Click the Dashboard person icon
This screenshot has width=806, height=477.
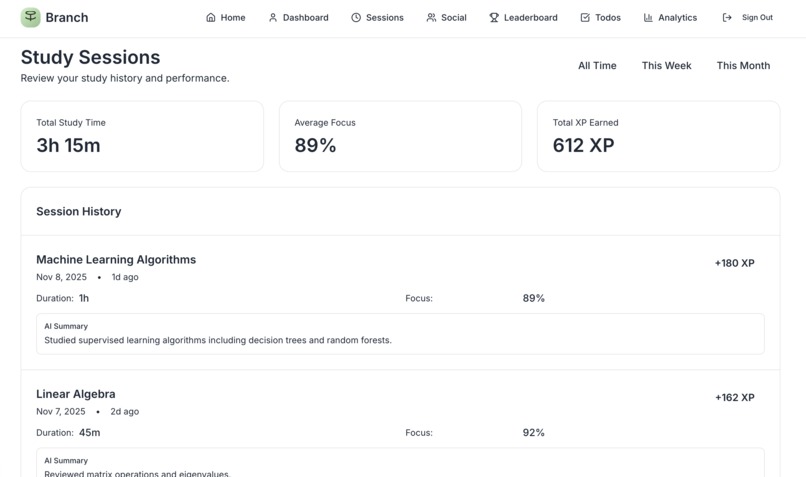pos(273,17)
